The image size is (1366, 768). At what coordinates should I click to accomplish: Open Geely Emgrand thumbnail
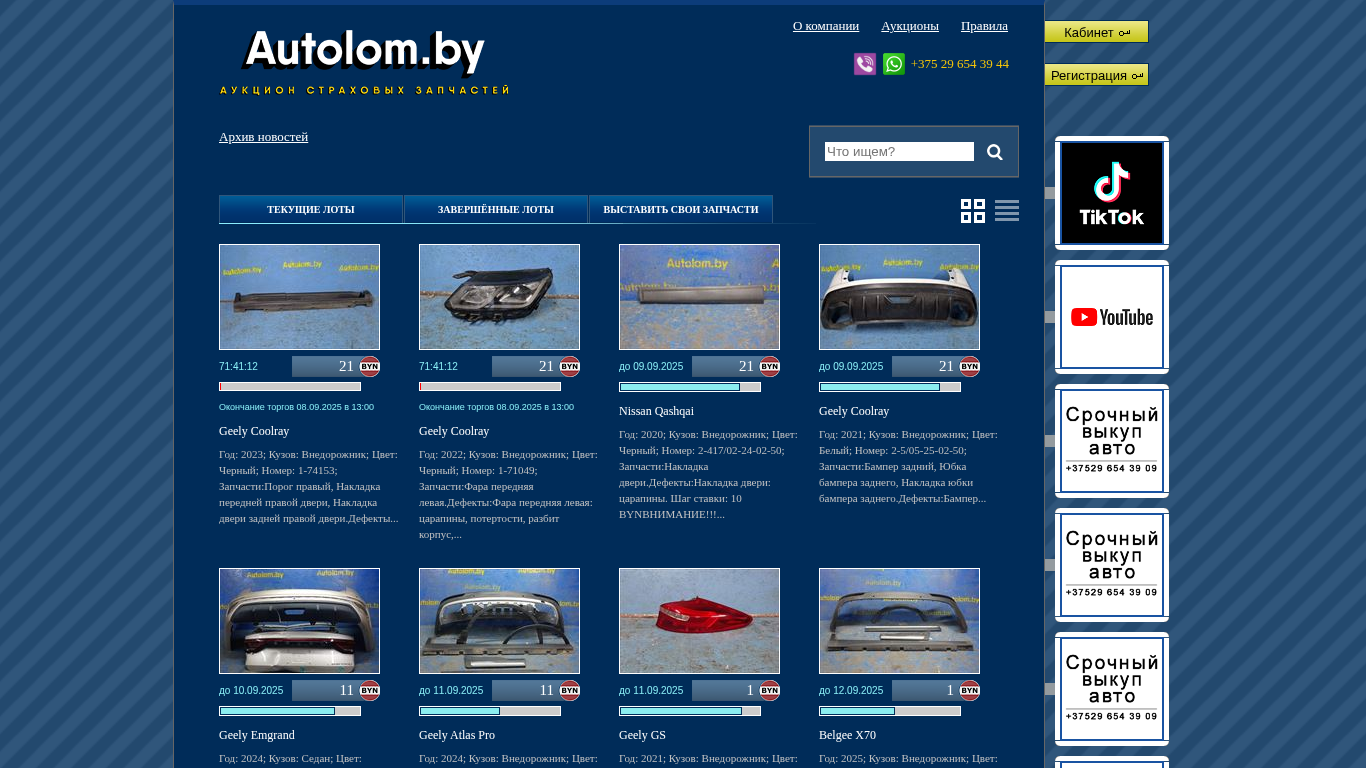(300, 621)
